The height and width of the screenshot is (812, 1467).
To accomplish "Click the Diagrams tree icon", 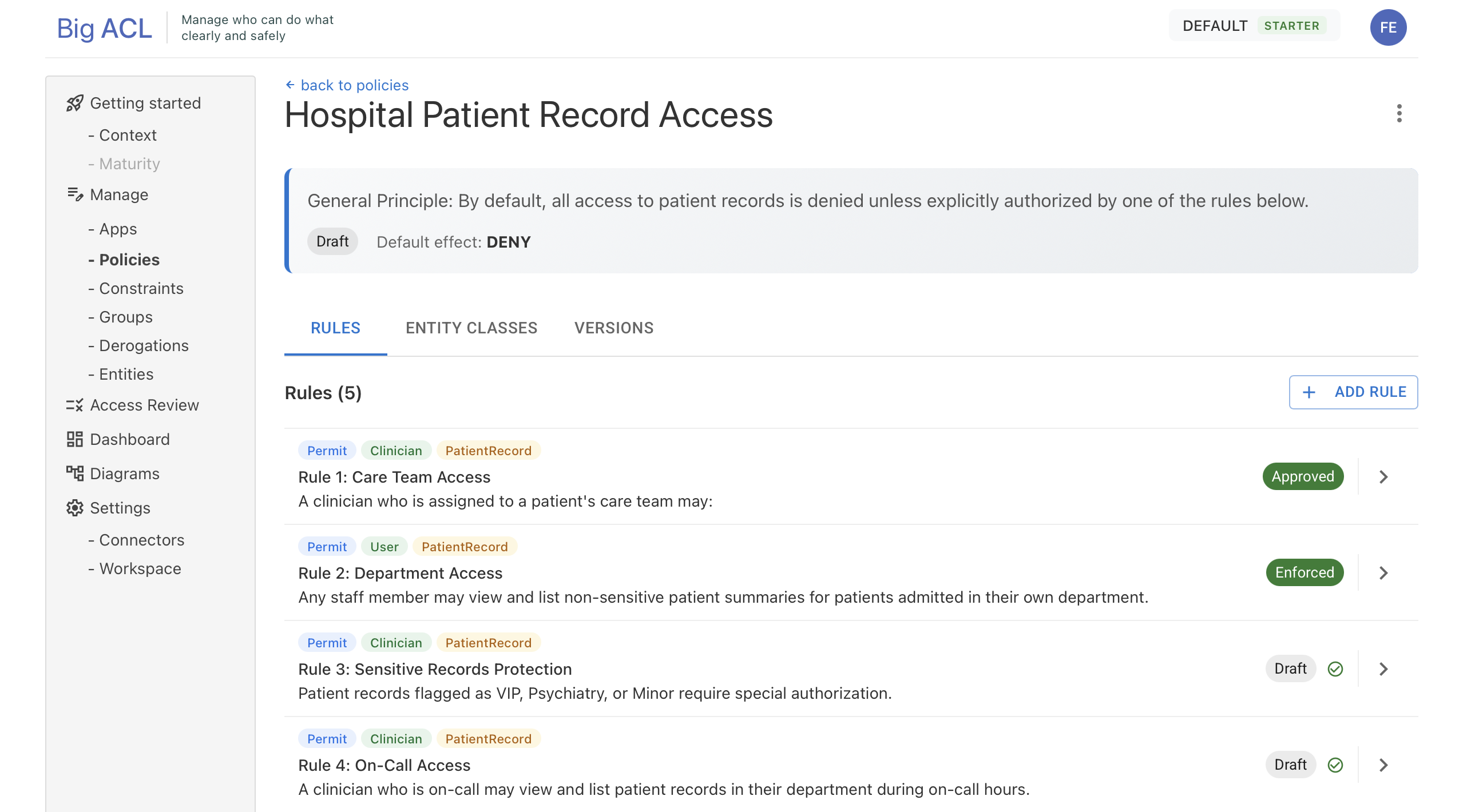I will click(74, 473).
